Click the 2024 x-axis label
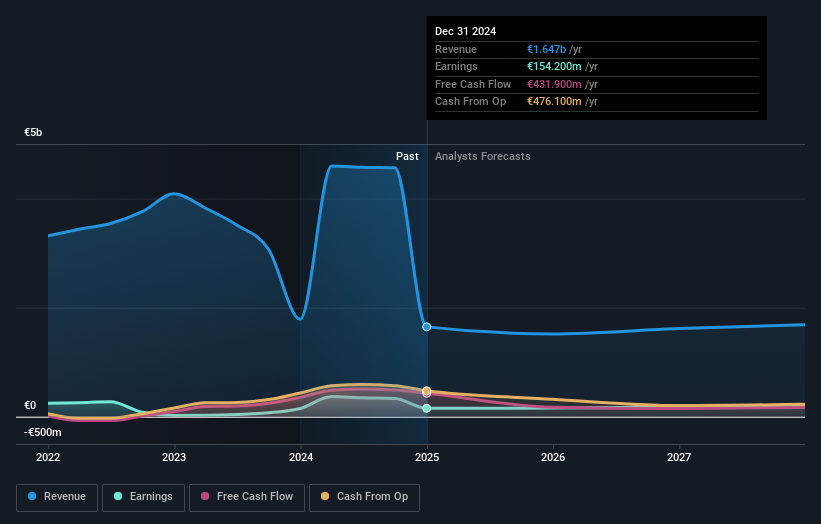Screen dimensions: 821x524 (x=301, y=457)
